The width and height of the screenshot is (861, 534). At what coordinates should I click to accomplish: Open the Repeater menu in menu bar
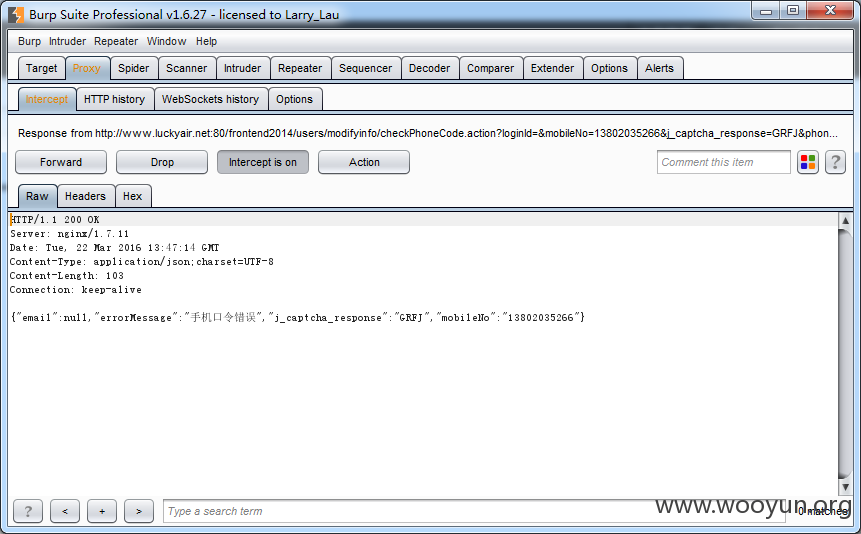coord(116,41)
